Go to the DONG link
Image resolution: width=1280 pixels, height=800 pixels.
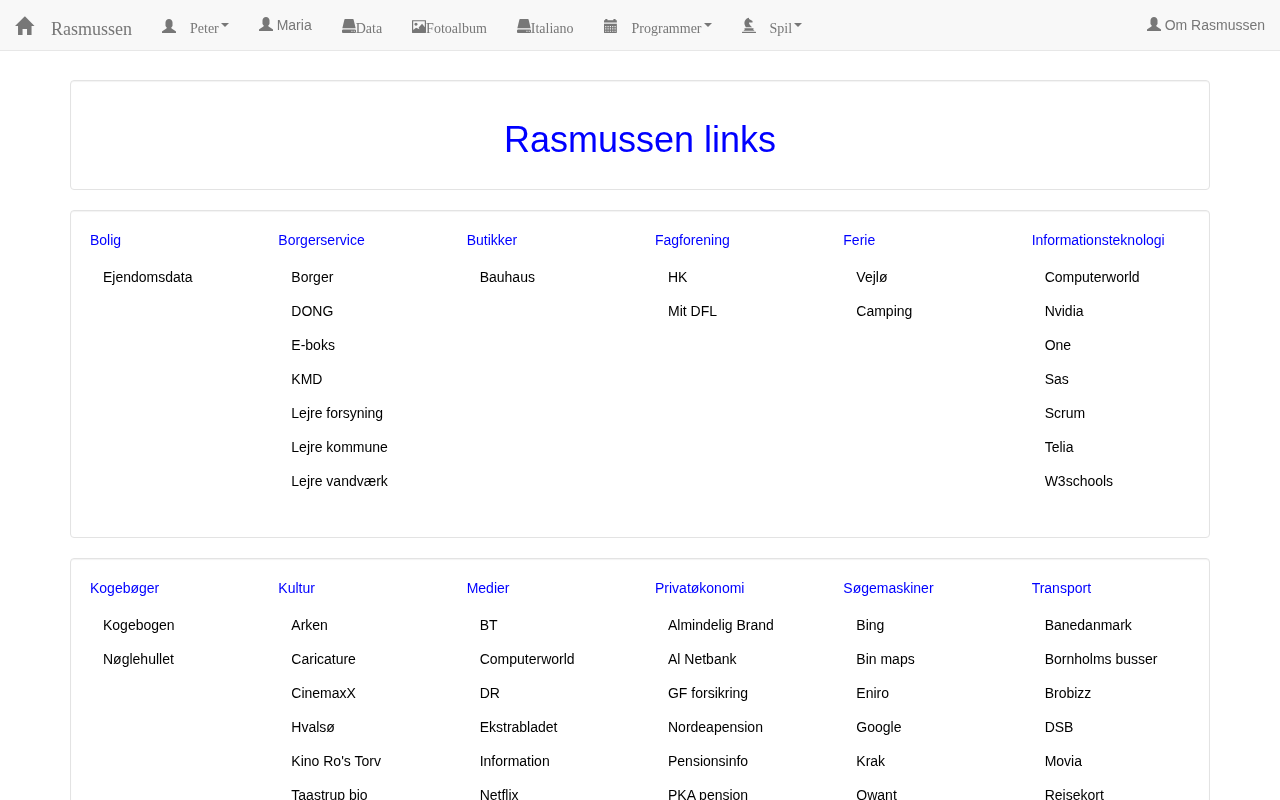click(312, 311)
